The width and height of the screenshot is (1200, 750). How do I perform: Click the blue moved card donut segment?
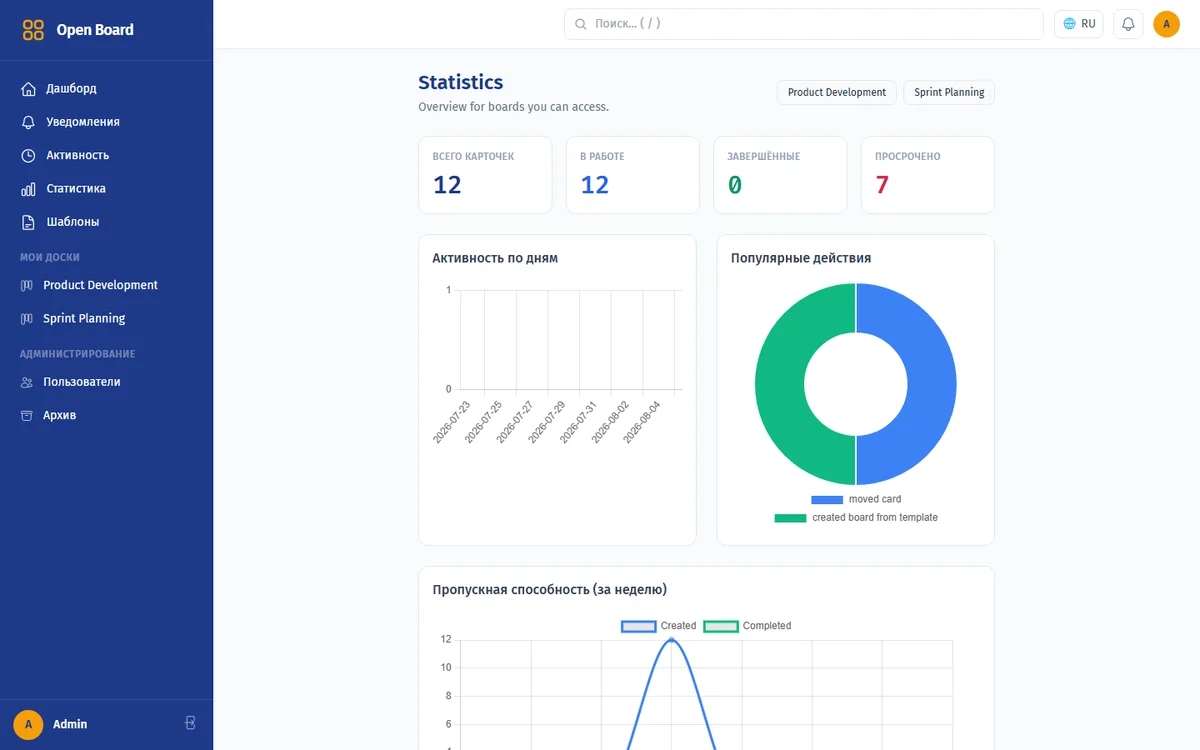(x=932, y=385)
